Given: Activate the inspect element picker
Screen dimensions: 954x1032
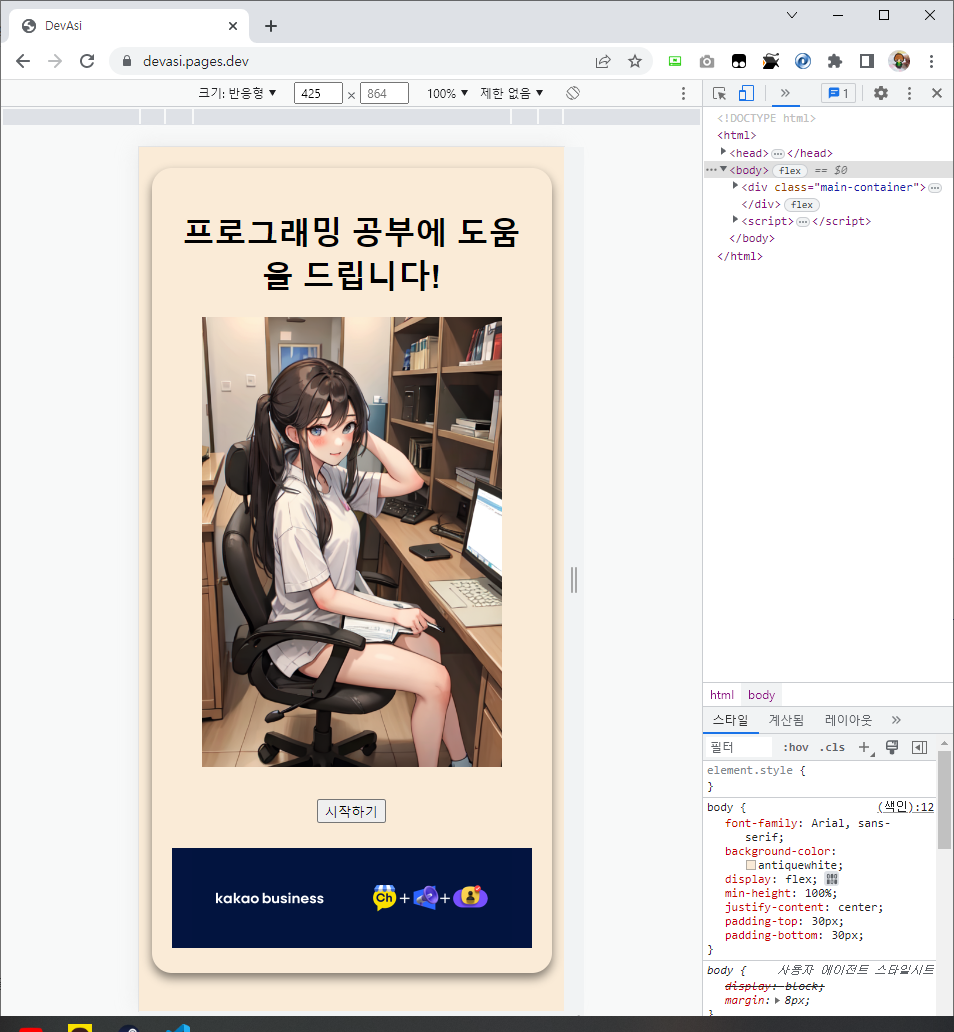Looking at the screenshot, I should coord(720,93).
